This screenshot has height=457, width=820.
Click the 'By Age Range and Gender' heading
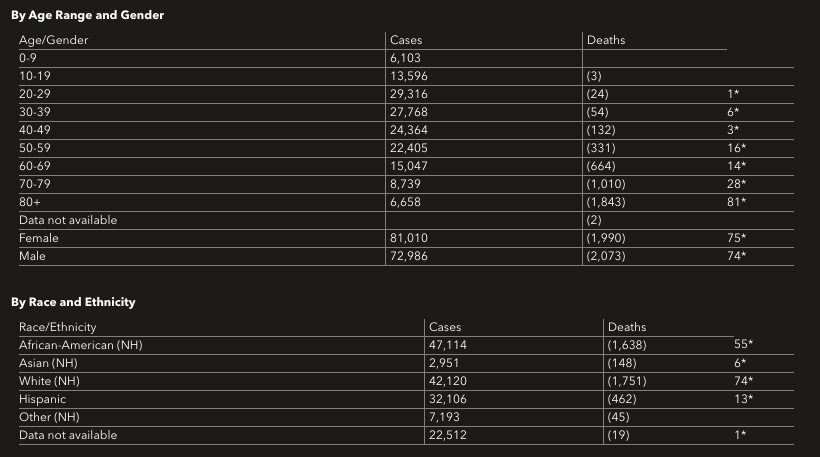pyautogui.click(x=88, y=16)
